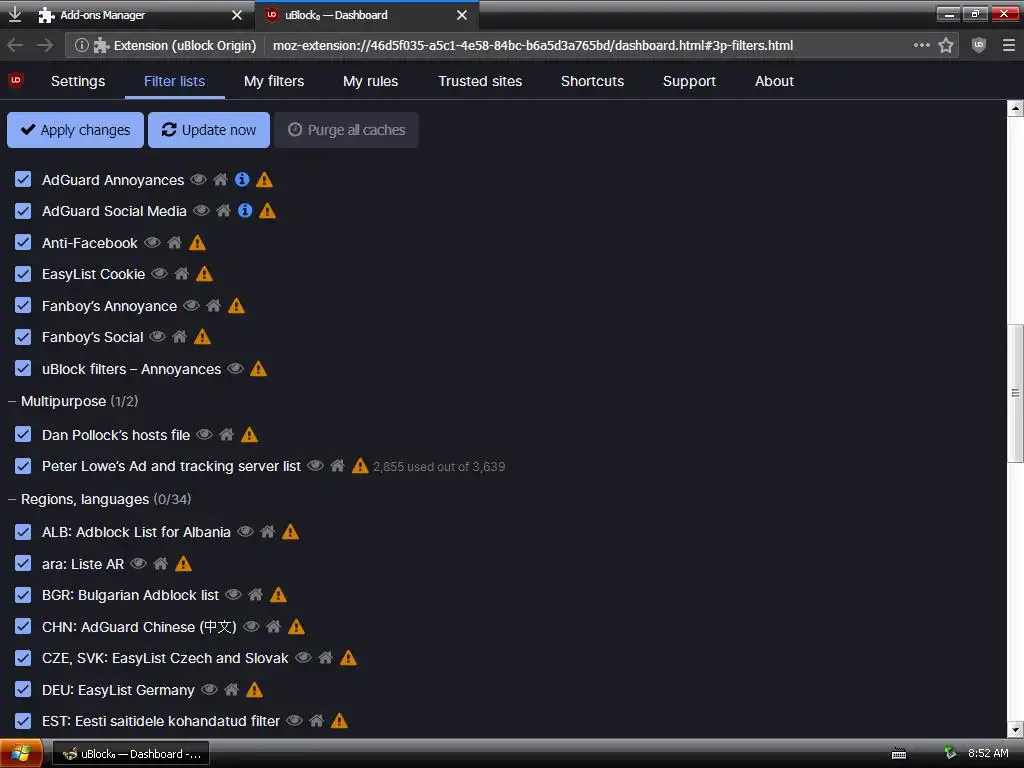
Task: Open Fanboy's Social home page icon
Action: point(180,336)
